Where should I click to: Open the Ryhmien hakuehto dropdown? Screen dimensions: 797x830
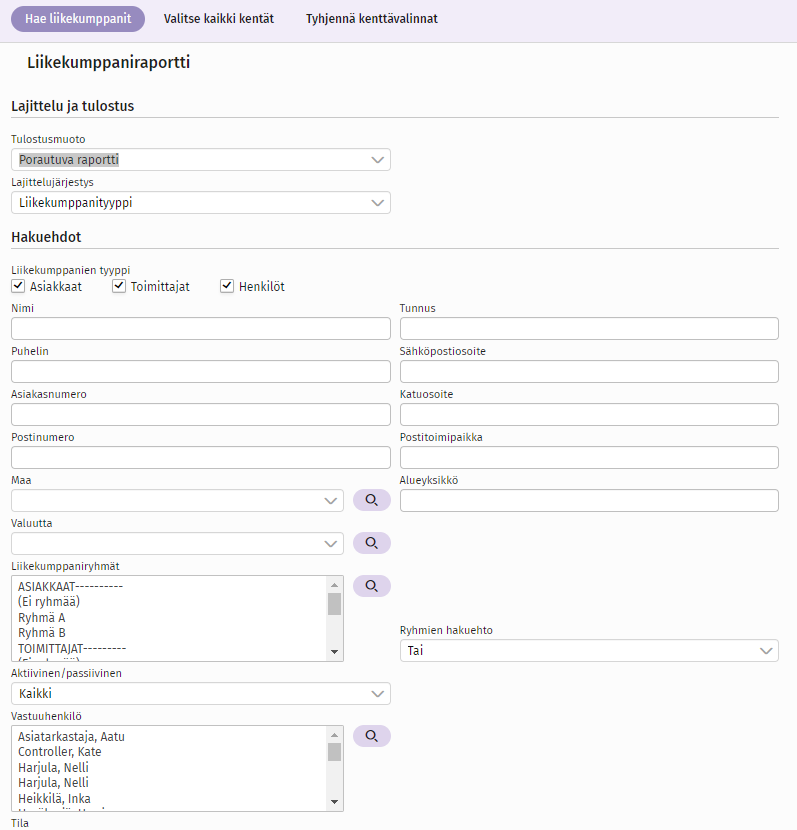click(x=589, y=651)
